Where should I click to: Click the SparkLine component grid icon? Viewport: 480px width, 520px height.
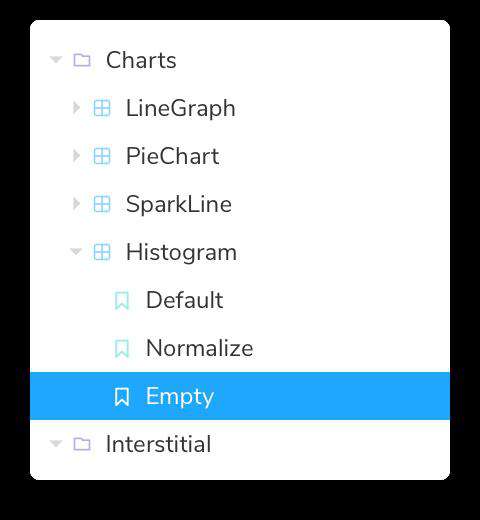tap(102, 204)
